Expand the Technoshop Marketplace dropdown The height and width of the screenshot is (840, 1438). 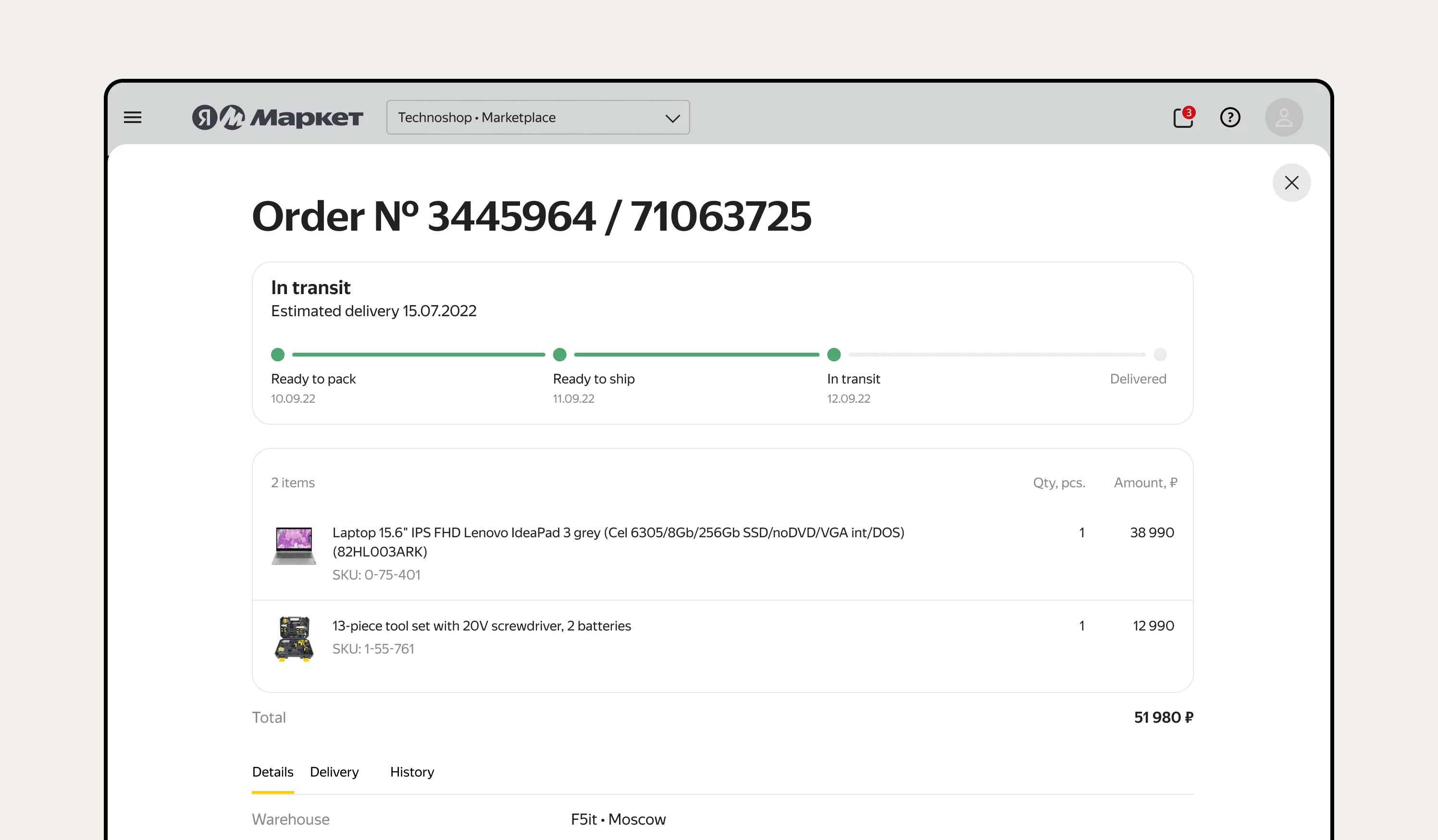click(x=537, y=118)
